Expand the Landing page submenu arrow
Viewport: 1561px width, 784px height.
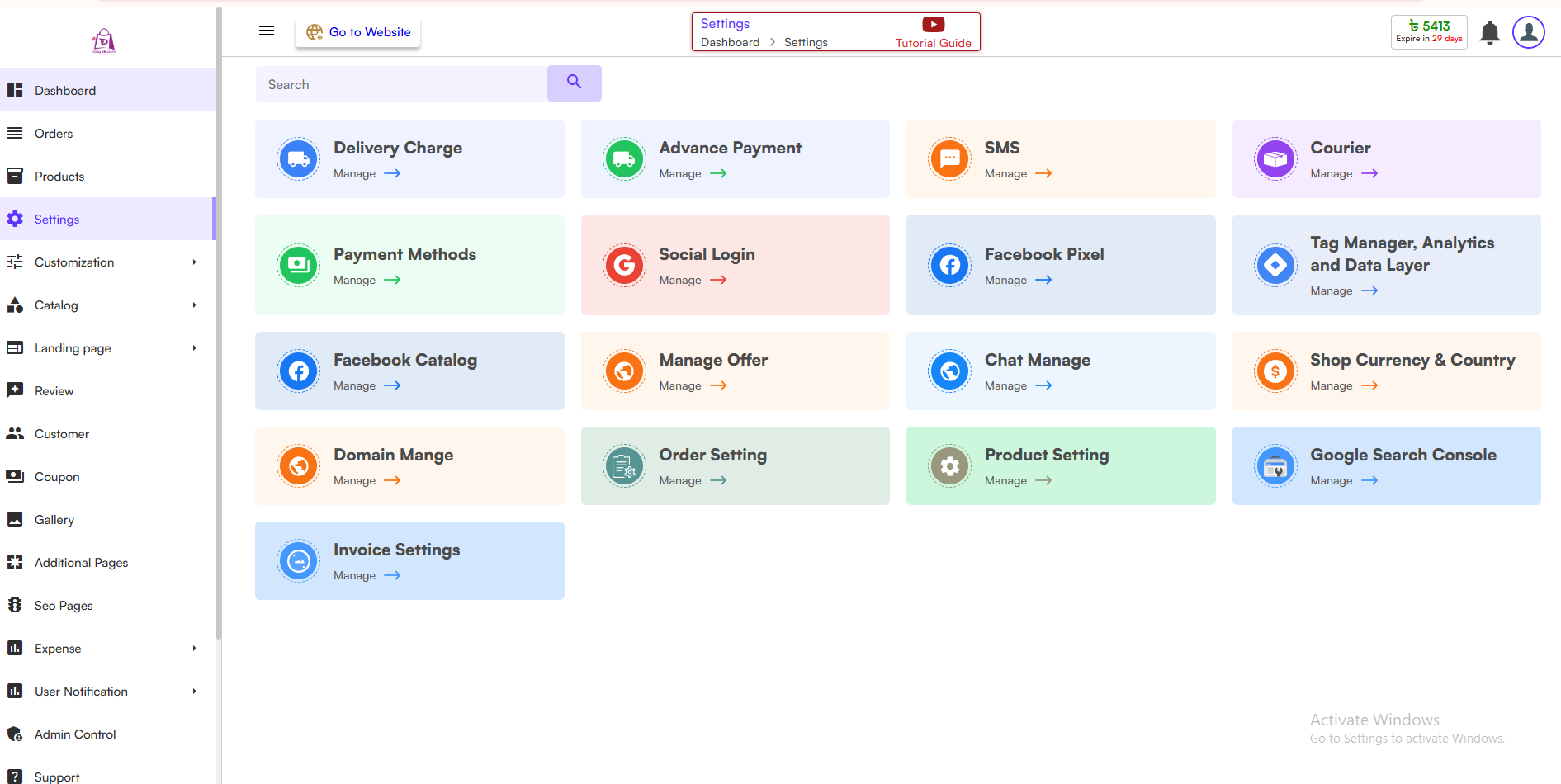[x=195, y=348]
